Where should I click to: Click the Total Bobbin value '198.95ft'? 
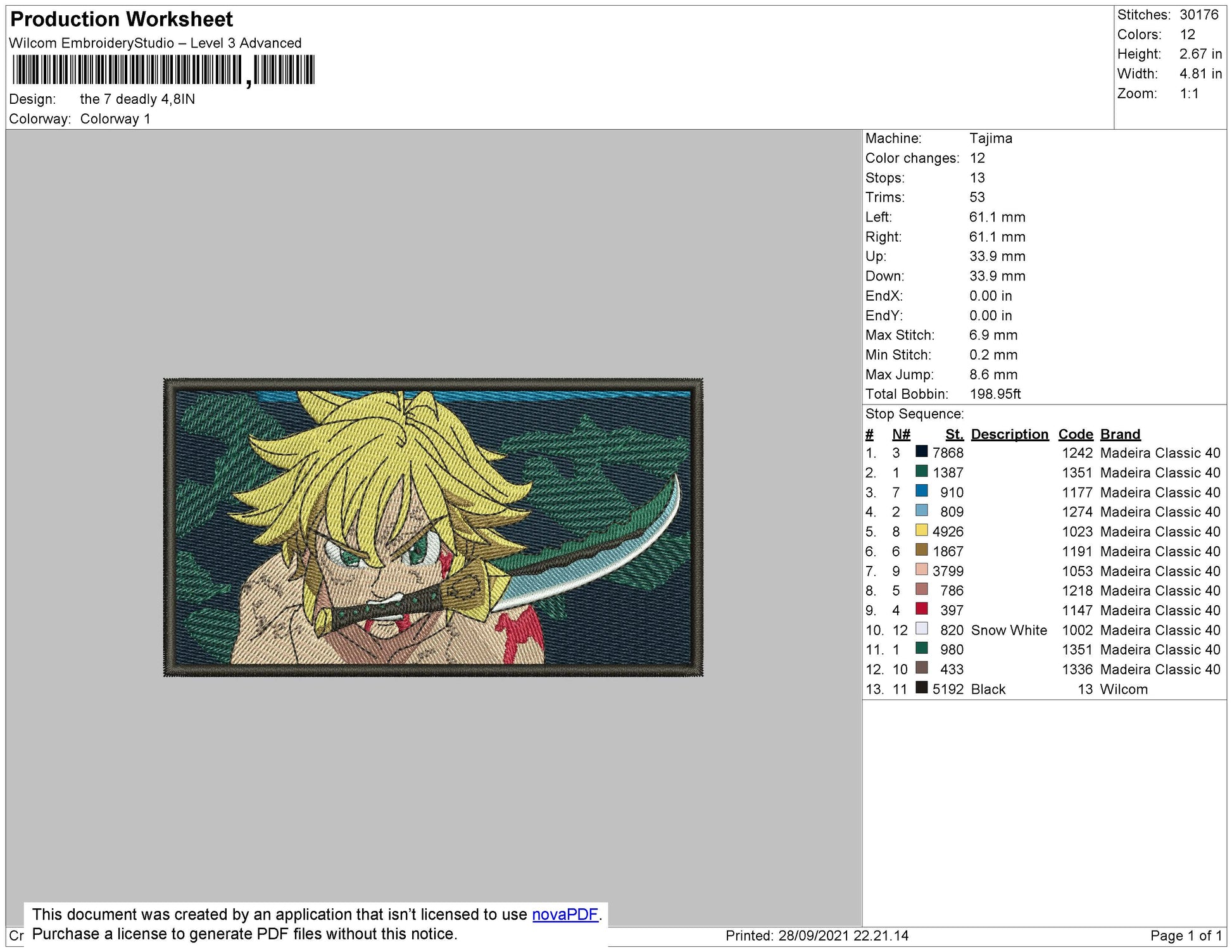[995, 394]
